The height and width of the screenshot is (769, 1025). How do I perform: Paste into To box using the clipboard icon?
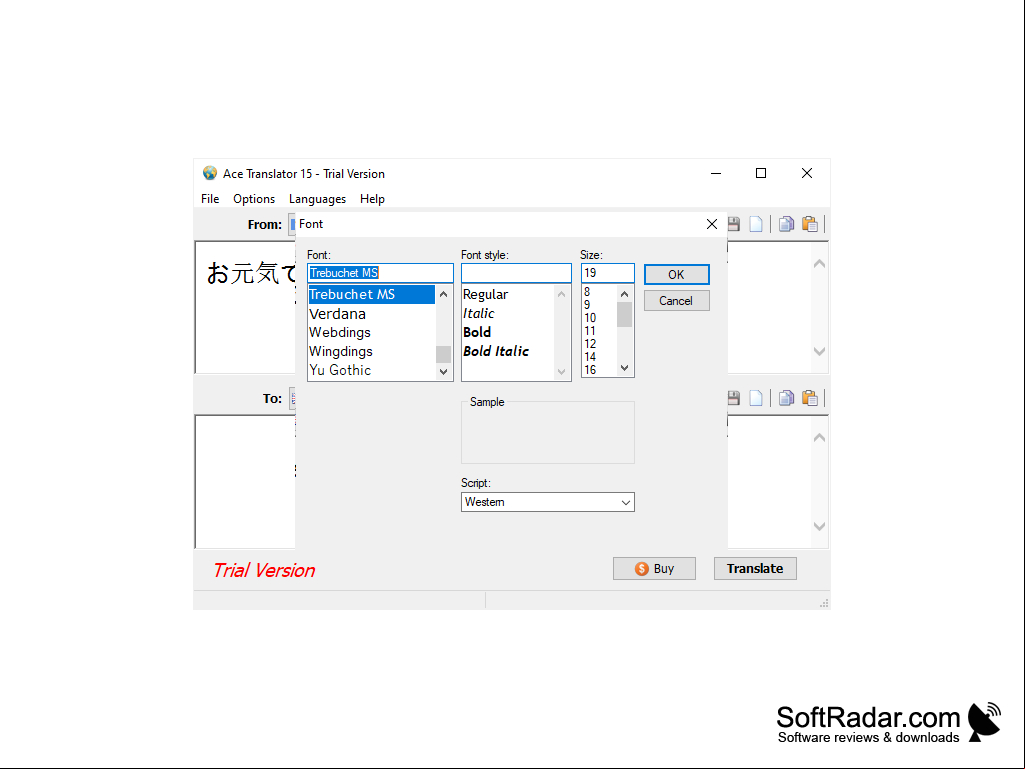810,398
